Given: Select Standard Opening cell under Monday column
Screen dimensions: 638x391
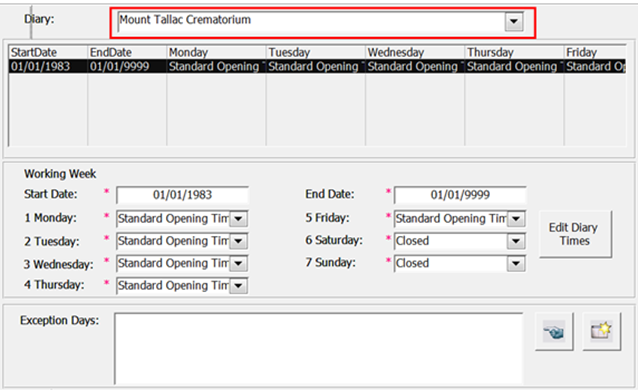Looking at the screenshot, I should tap(216, 66).
